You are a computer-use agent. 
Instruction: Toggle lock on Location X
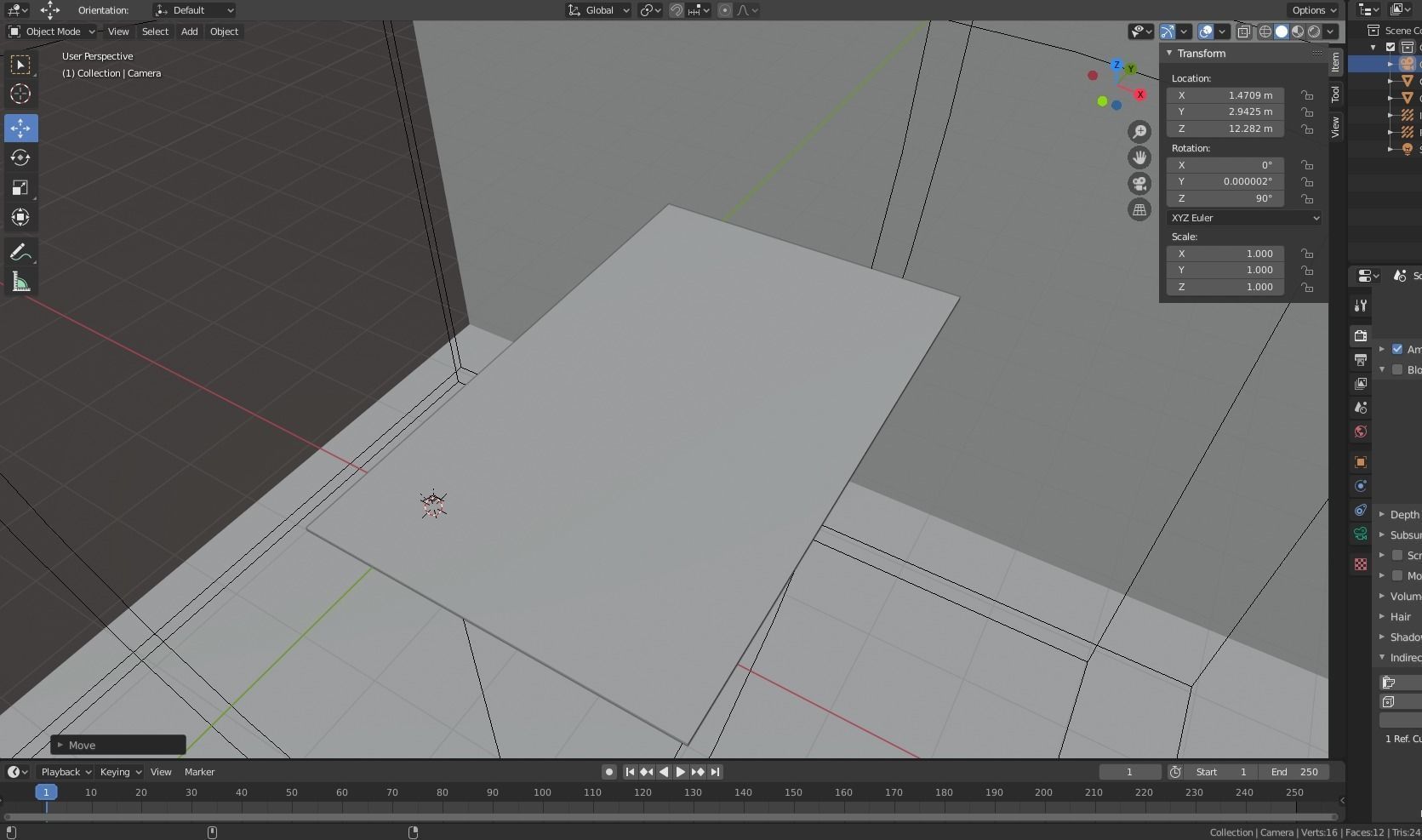tap(1306, 95)
